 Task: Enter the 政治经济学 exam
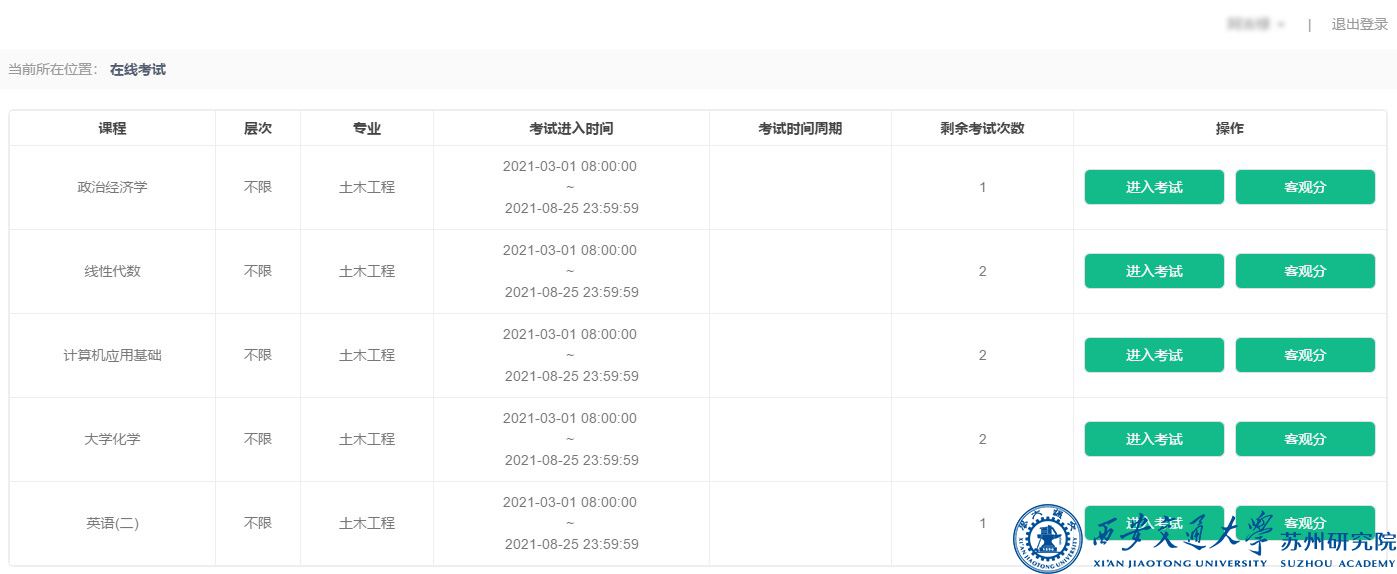1154,187
